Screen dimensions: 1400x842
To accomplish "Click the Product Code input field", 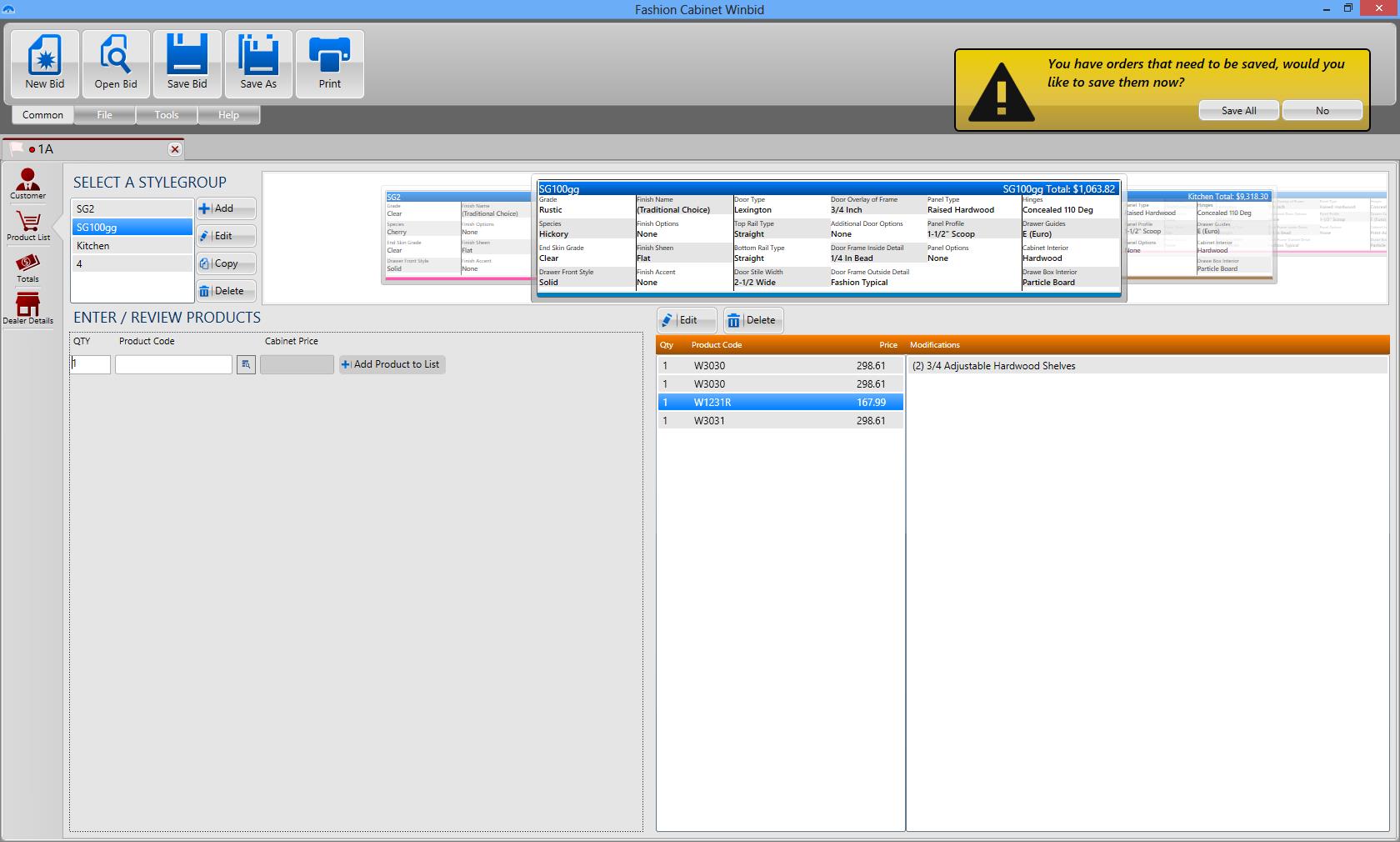I will pyautogui.click(x=173, y=364).
